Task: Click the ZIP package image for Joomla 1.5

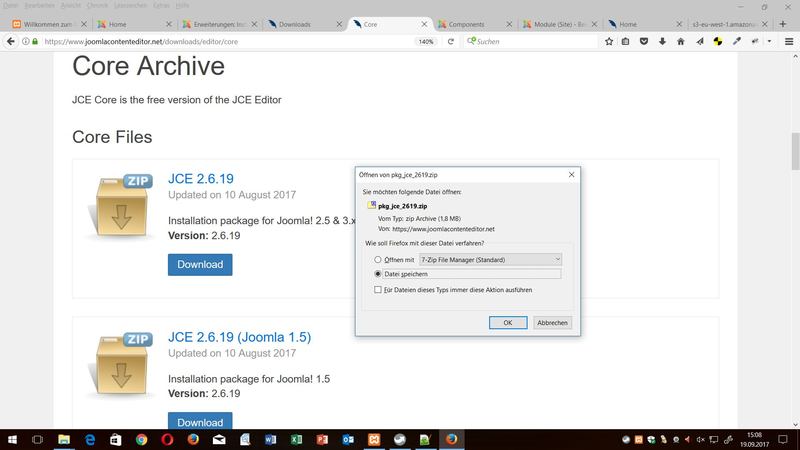Action: pyautogui.click(x=121, y=365)
